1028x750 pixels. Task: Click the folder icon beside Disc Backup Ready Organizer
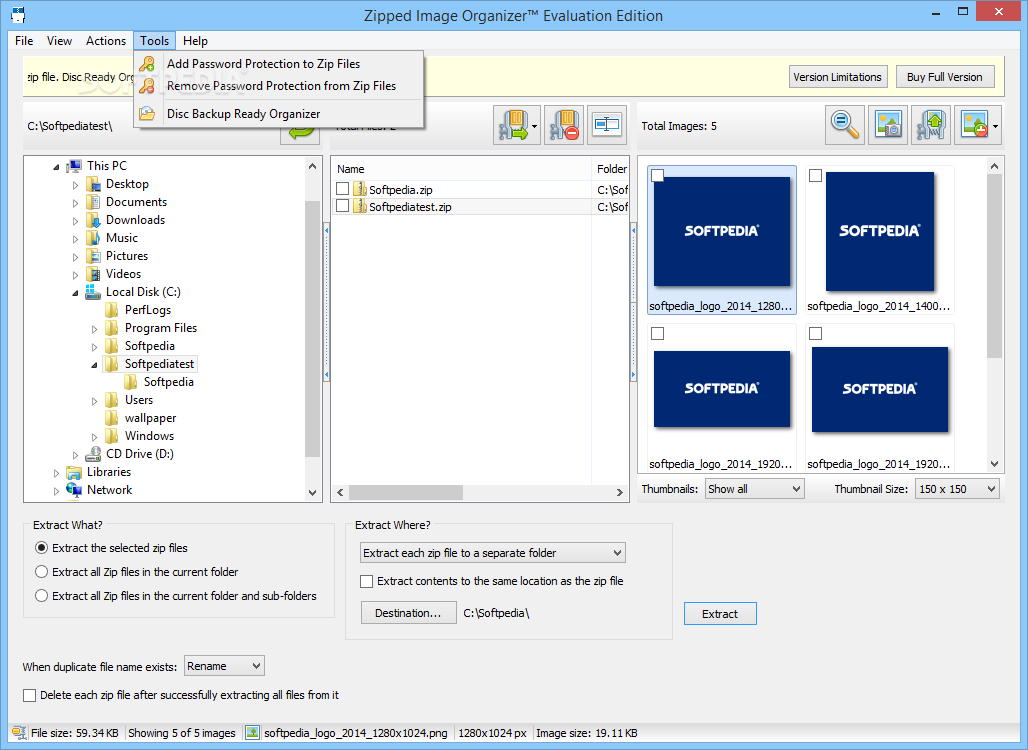pos(148,113)
